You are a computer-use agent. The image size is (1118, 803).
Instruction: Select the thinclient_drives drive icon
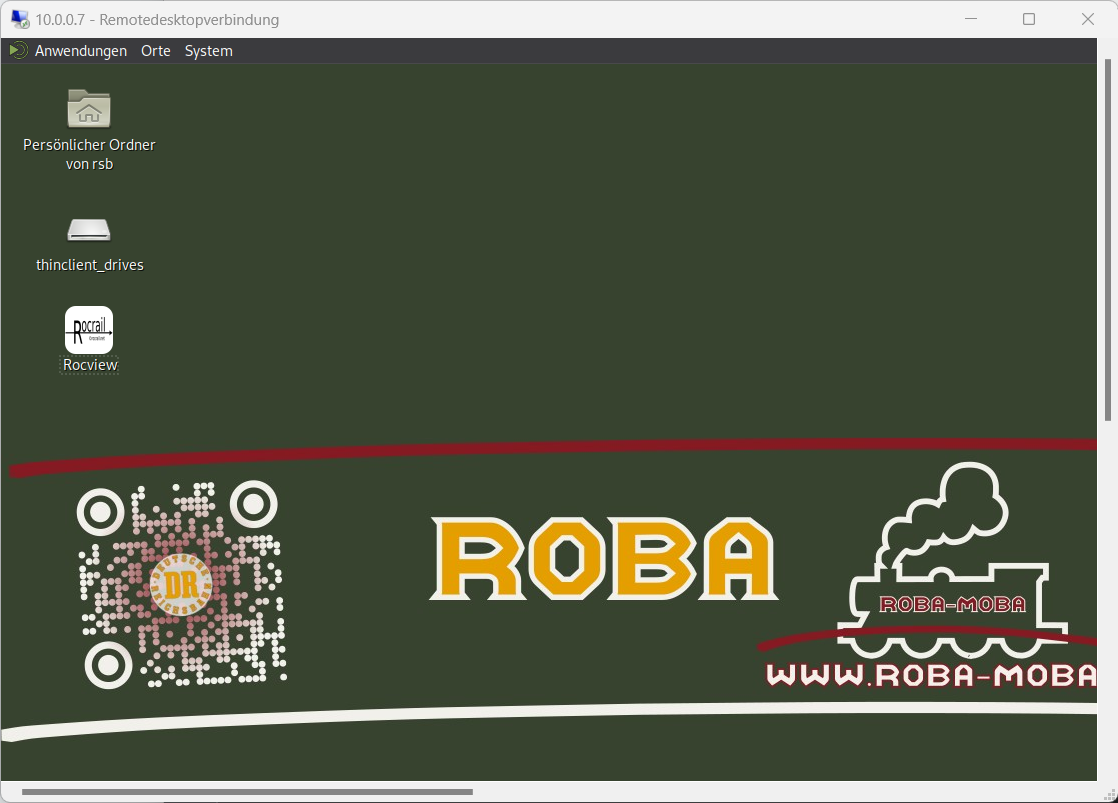click(x=89, y=229)
